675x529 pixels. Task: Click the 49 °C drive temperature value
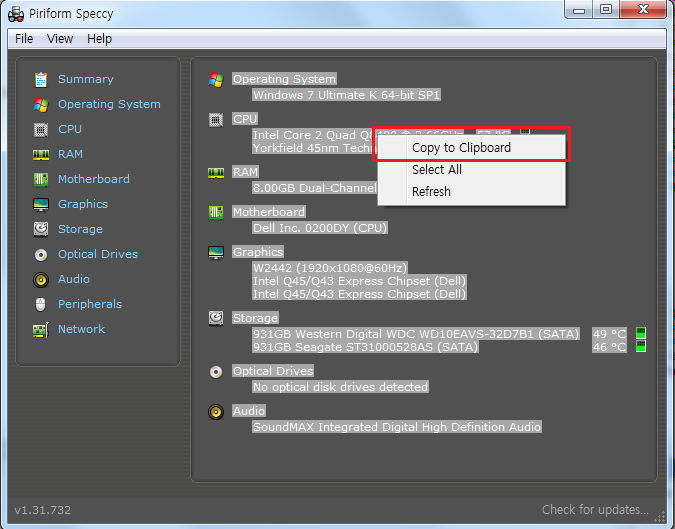coord(609,334)
